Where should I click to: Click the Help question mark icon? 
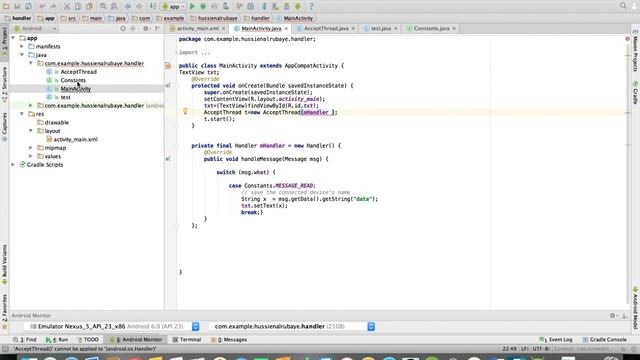click(311, 6)
